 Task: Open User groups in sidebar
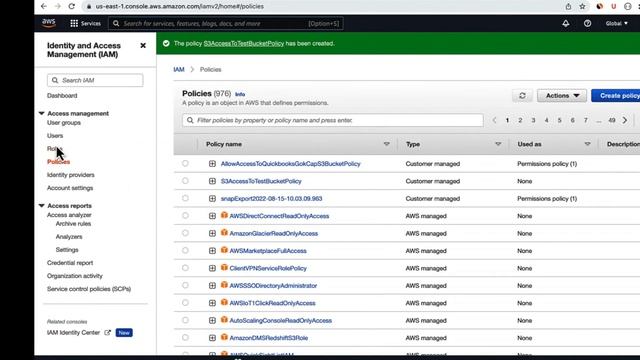pyautogui.click(x=64, y=122)
